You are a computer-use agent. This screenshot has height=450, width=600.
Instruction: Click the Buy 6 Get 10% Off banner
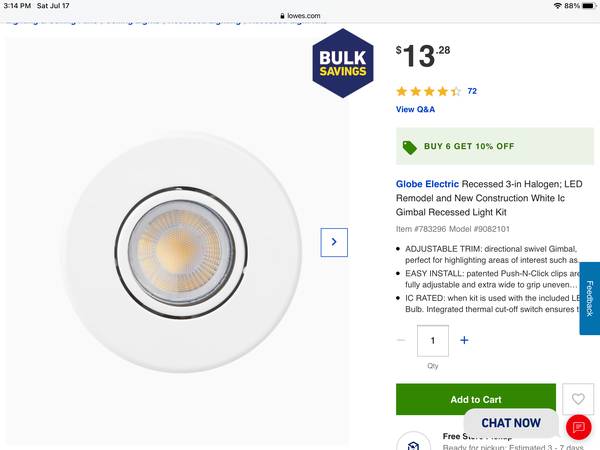(x=494, y=146)
